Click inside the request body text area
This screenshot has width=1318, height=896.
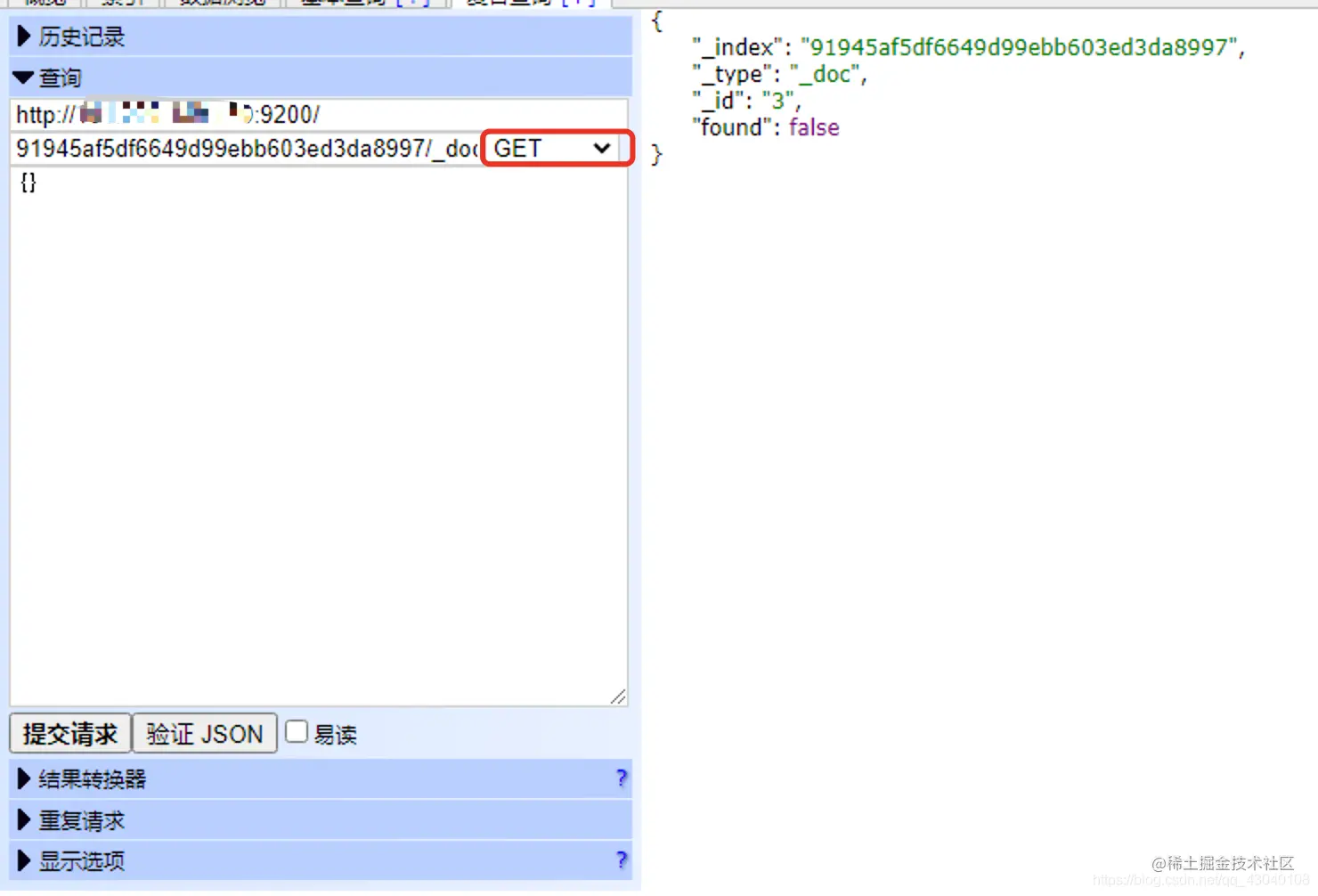coord(319,436)
